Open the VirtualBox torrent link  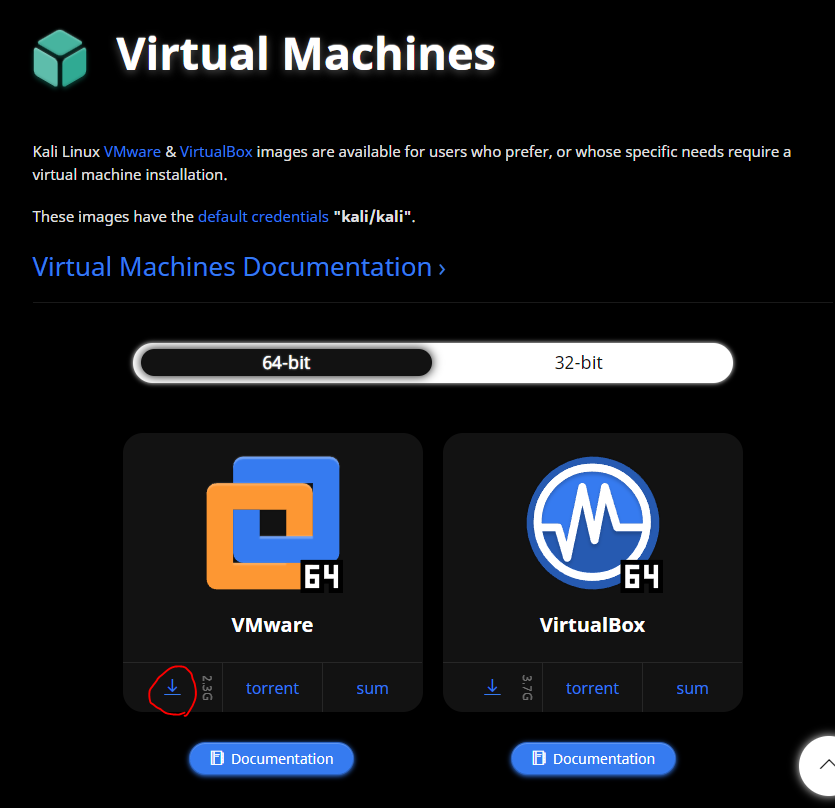[592, 688]
